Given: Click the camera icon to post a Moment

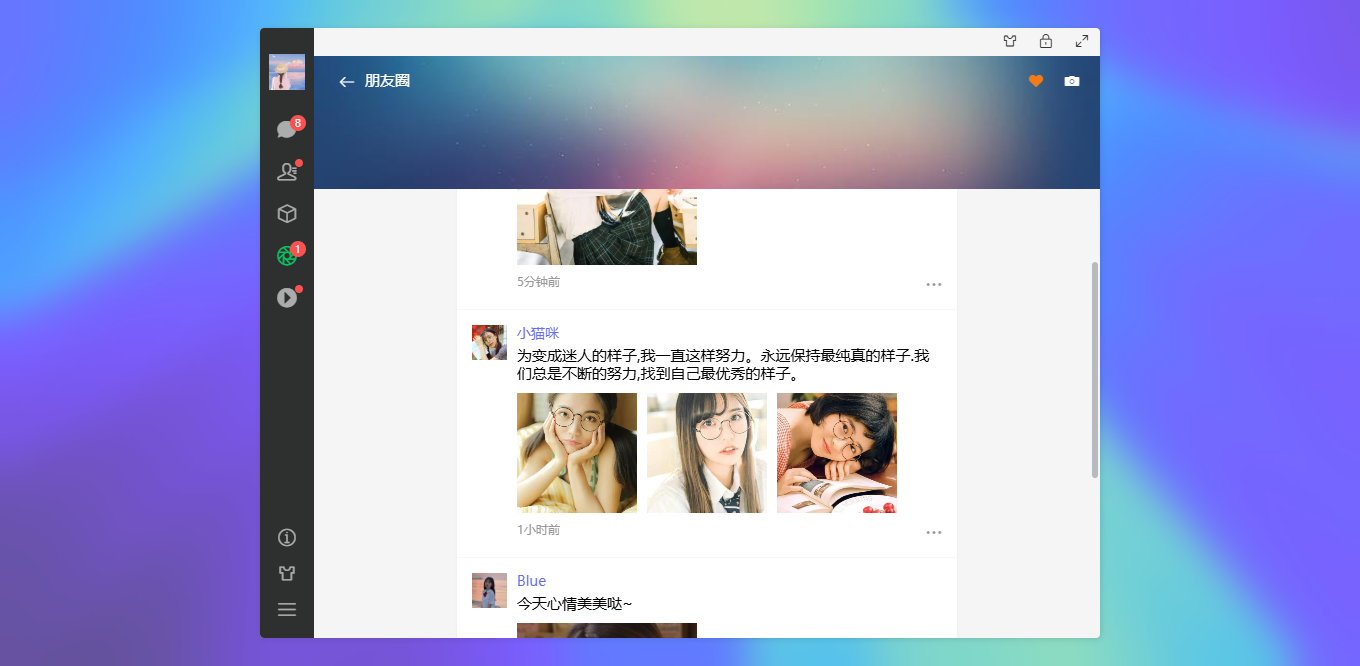Looking at the screenshot, I should tap(1071, 81).
